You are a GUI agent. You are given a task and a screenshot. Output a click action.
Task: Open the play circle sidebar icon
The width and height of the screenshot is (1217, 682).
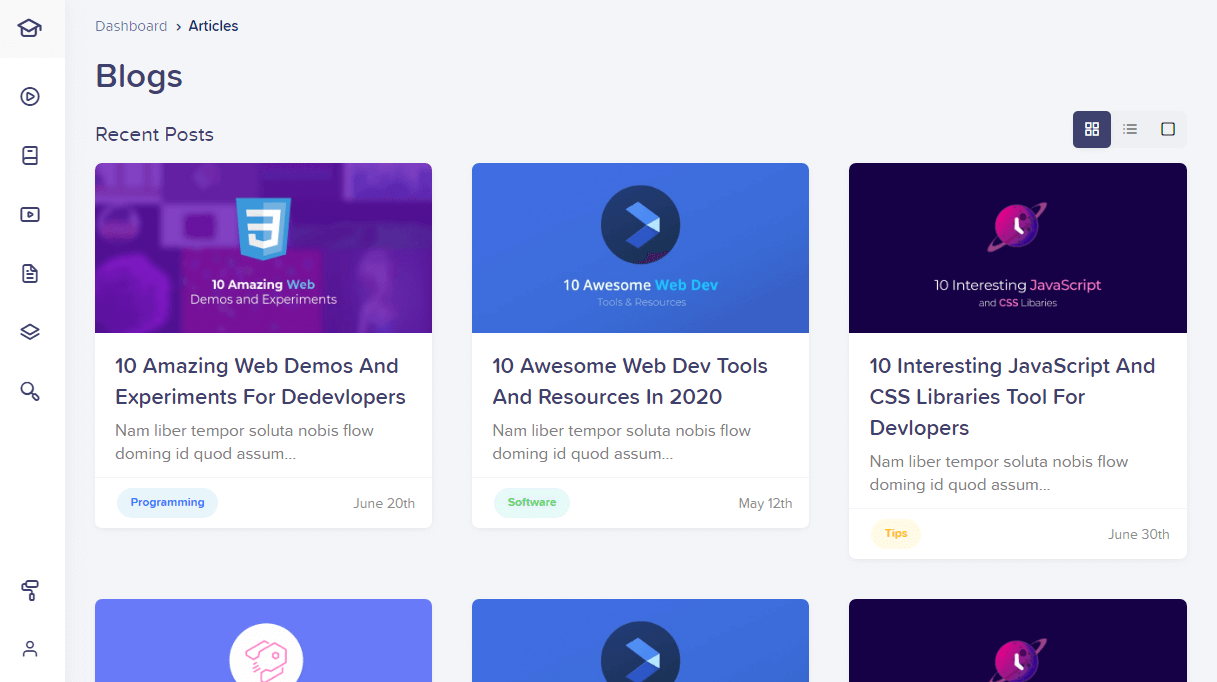pos(30,97)
